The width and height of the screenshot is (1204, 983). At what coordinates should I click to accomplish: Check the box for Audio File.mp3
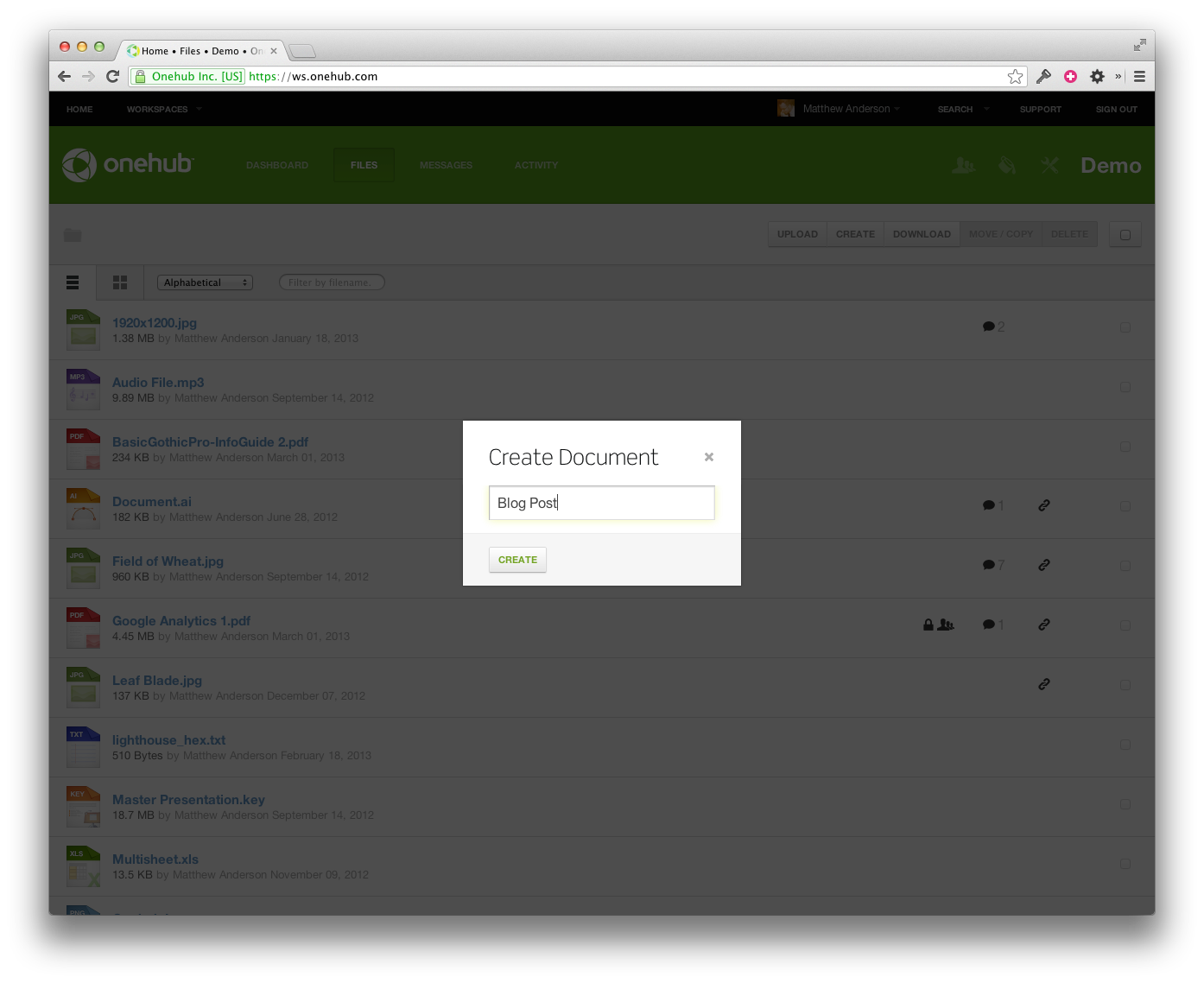[1125, 387]
